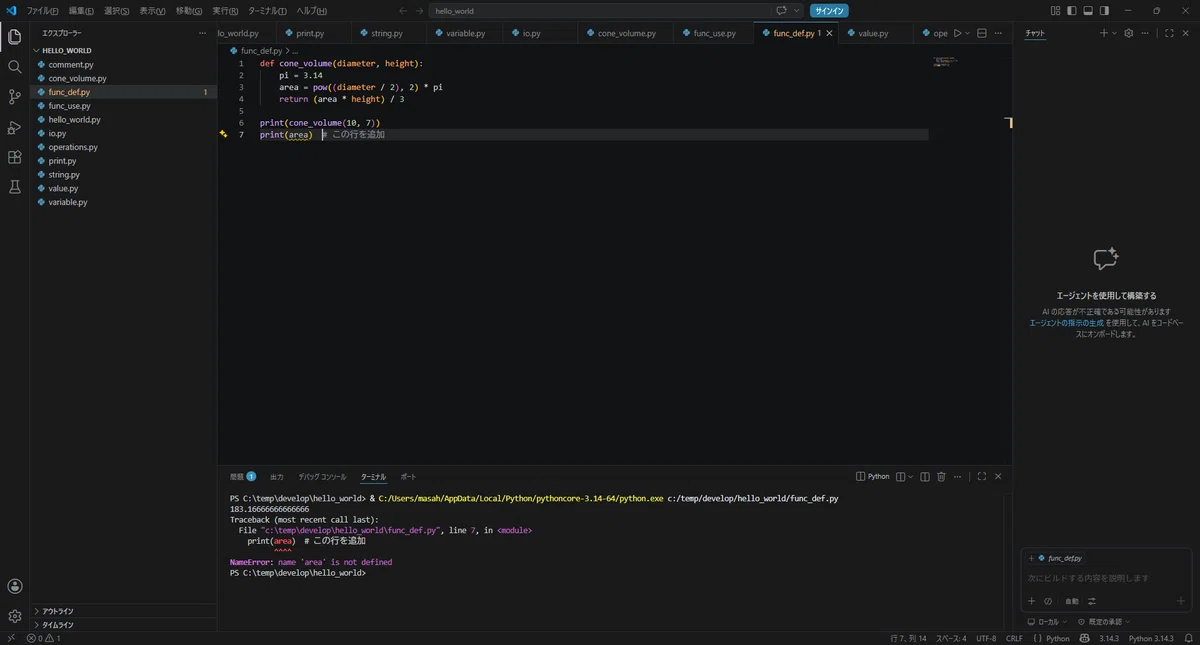Open the Explorer view in activity bar

(x=14, y=36)
